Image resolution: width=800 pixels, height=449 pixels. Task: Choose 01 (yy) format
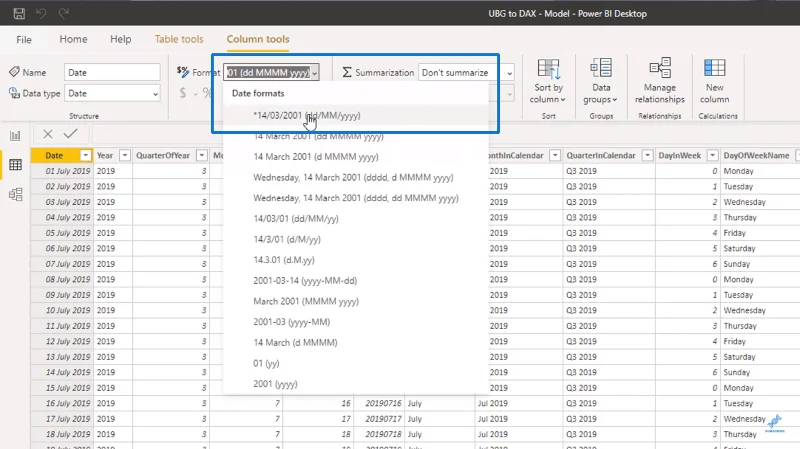(x=356, y=363)
